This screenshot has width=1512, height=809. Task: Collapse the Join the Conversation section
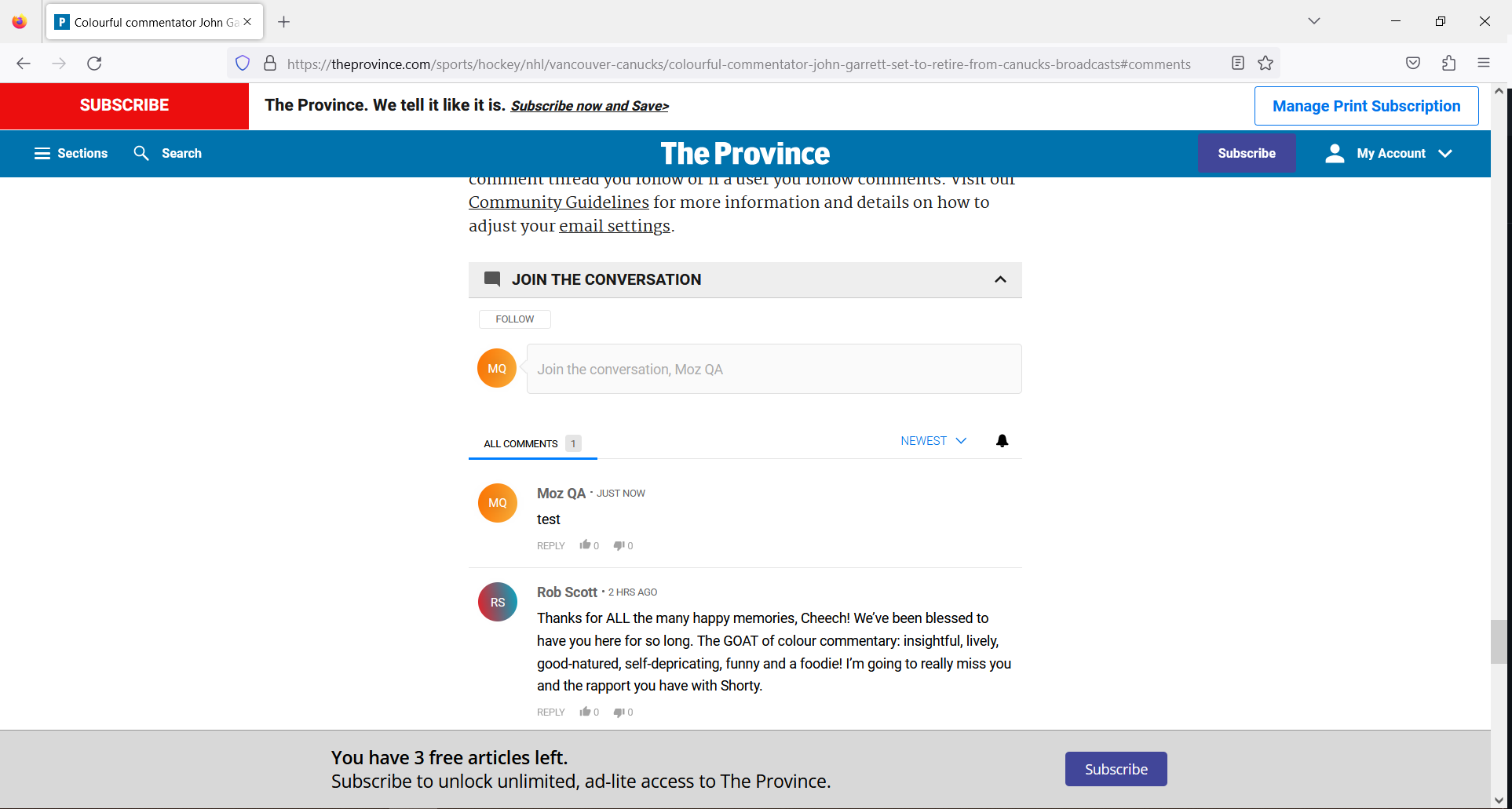(999, 279)
